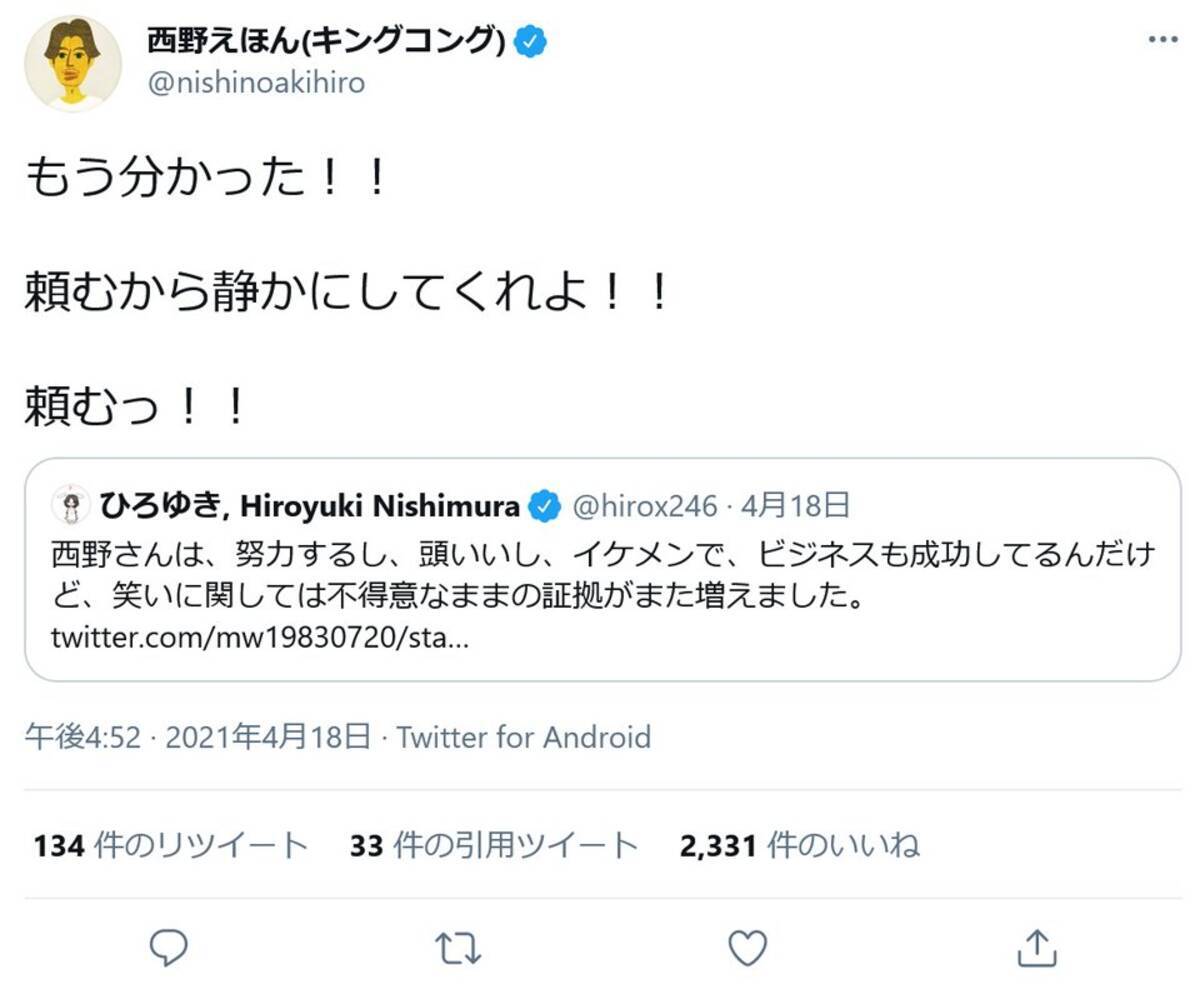Image resolution: width=1200 pixels, height=994 pixels.
Task: Click the share upload icon
Action: point(1036,946)
